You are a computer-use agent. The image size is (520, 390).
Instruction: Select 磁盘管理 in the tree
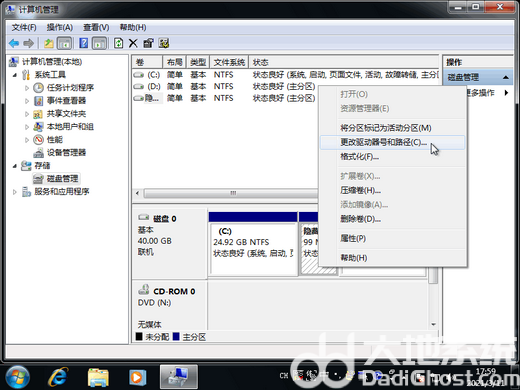tap(62, 179)
